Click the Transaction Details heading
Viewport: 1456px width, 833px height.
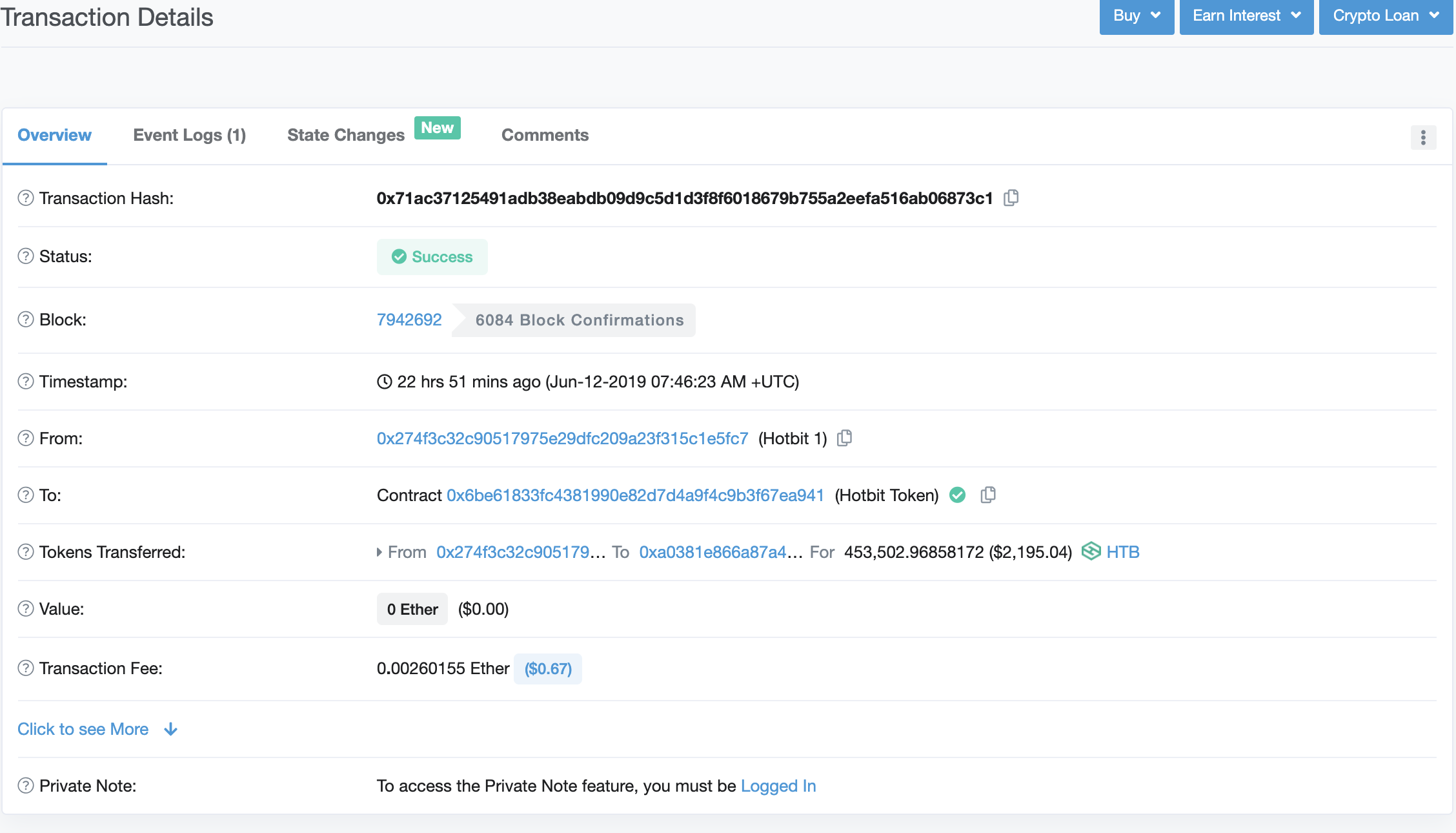tap(107, 17)
